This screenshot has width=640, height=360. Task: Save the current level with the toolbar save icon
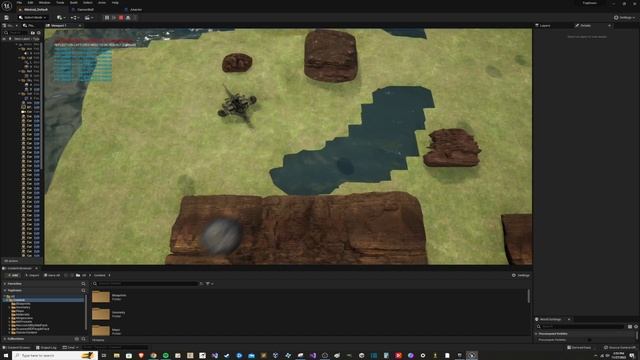[x=7, y=18]
